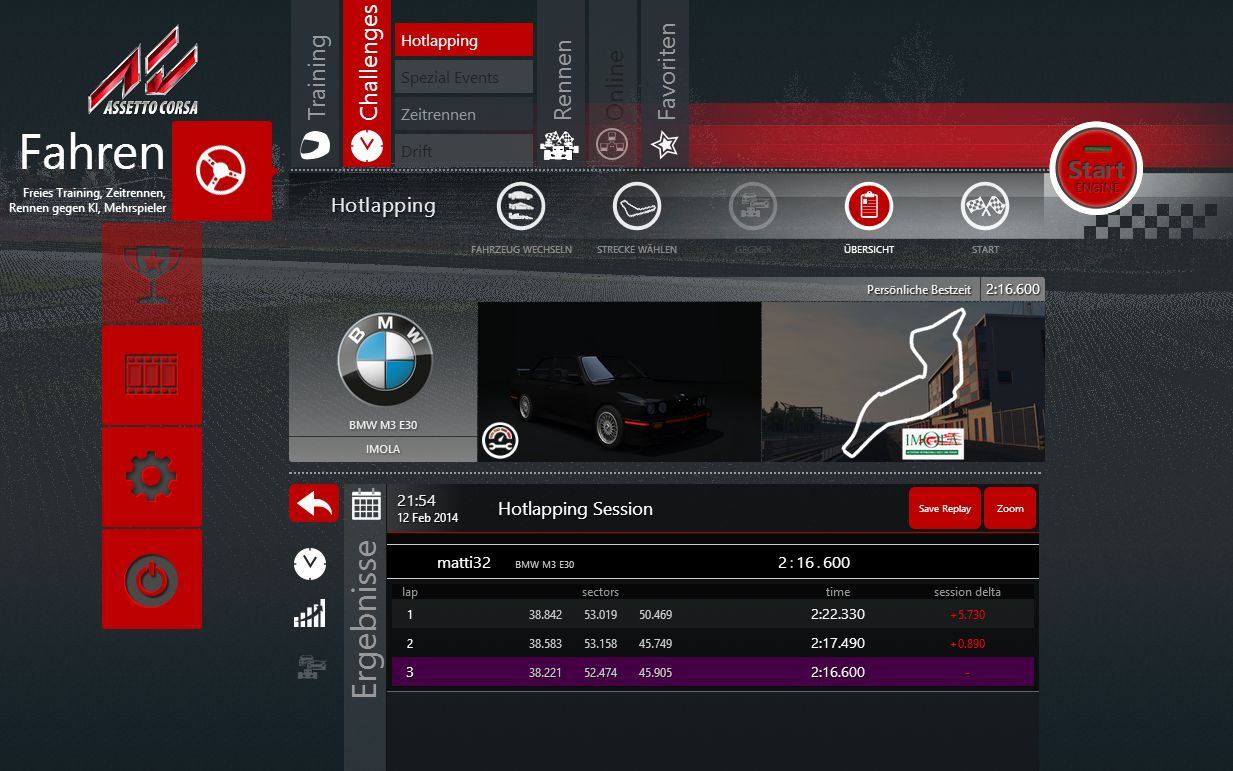Click the Gegner opponents icon
1233x771 pixels.
click(753, 206)
